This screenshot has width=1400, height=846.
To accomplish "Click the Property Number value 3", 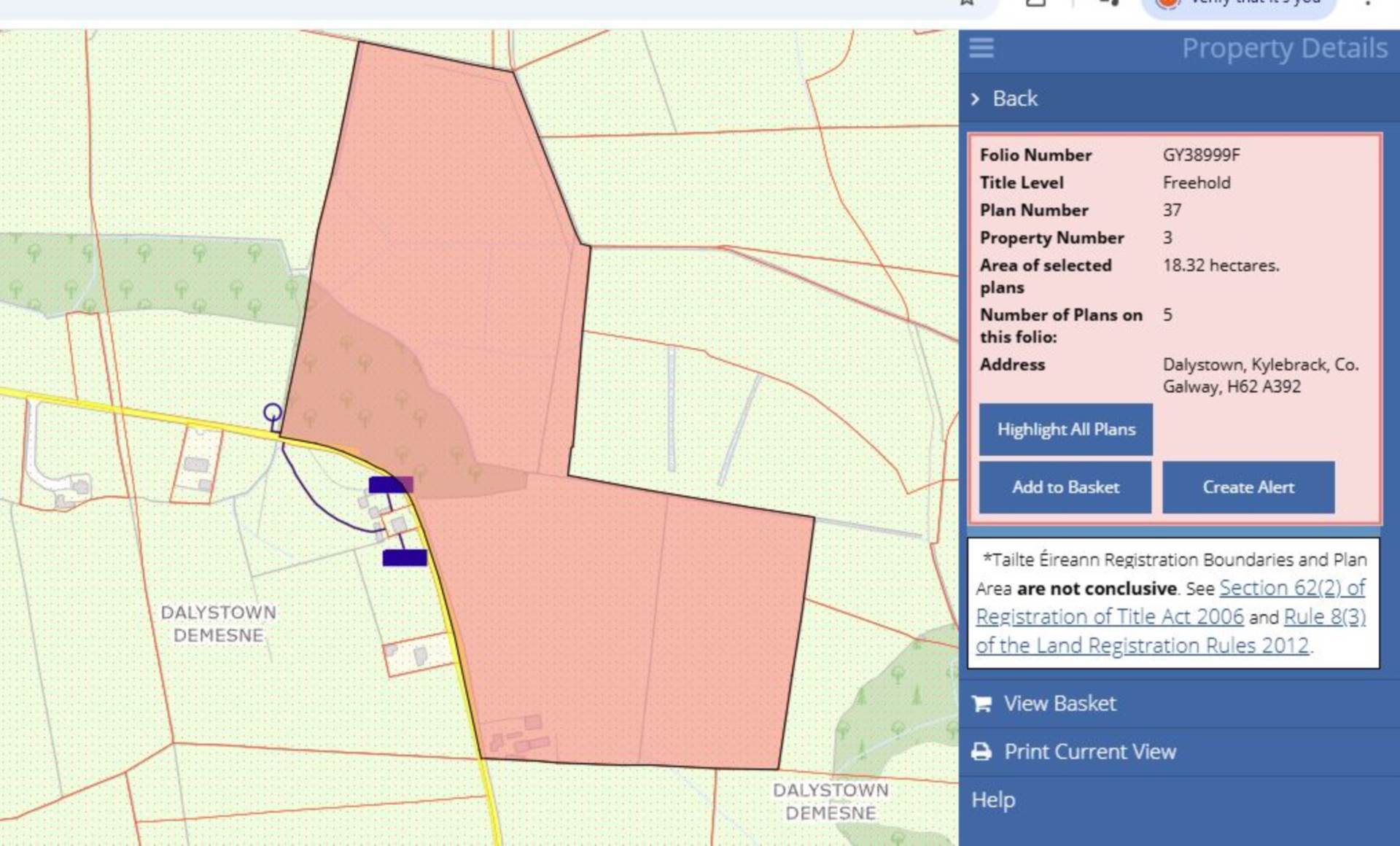I will [1167, 238].
